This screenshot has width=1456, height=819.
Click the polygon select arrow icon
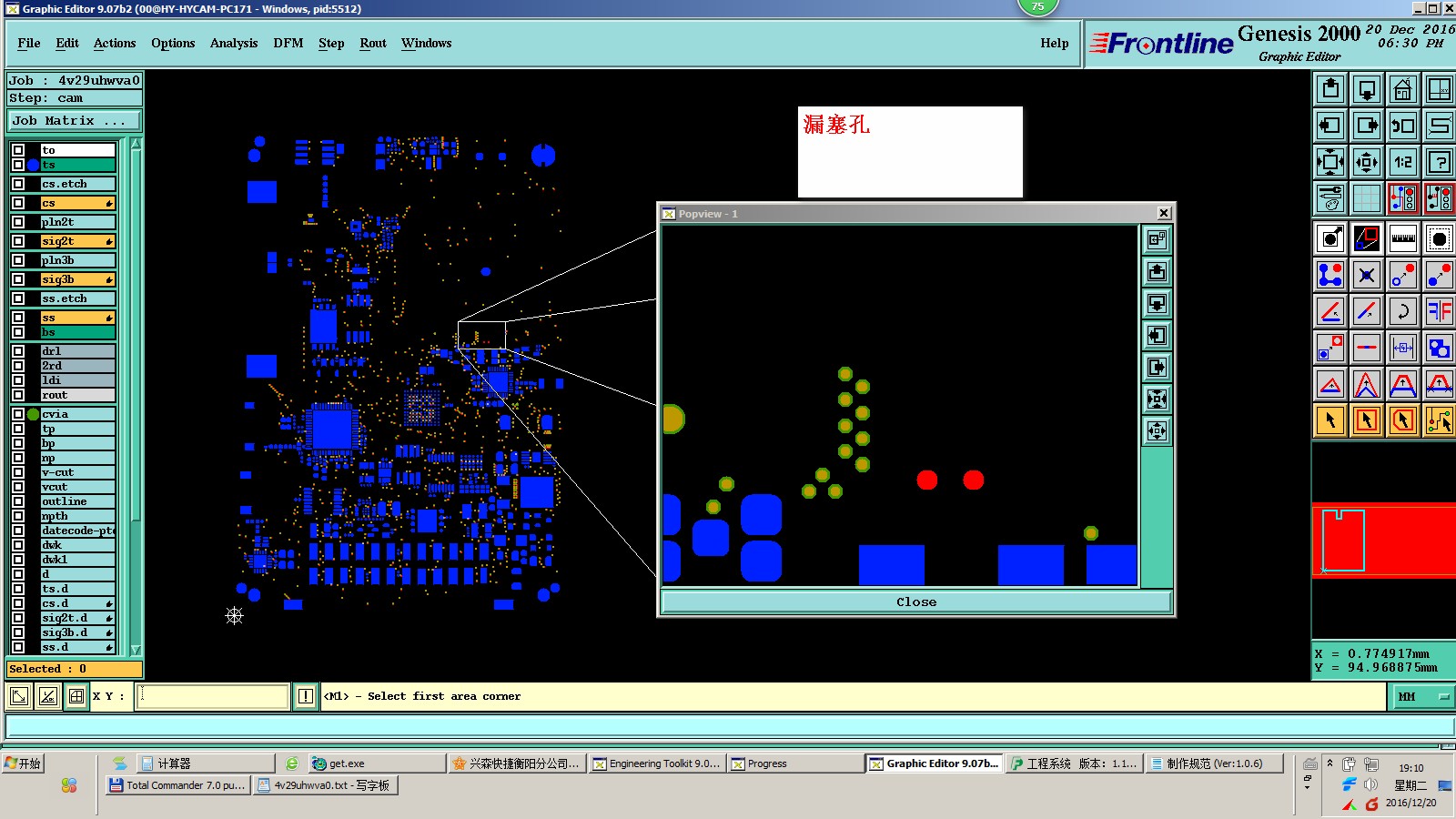click(x=1403, y=420)
